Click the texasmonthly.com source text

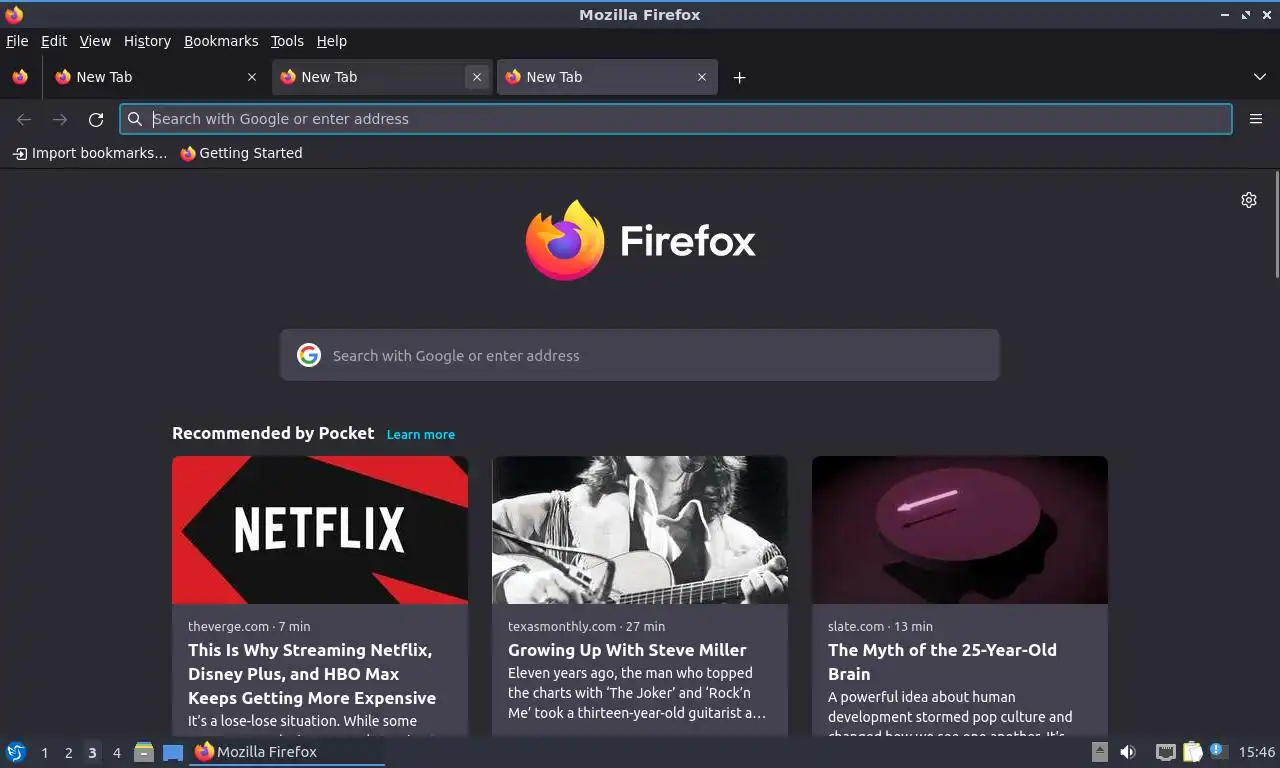(x=562, y=626)
